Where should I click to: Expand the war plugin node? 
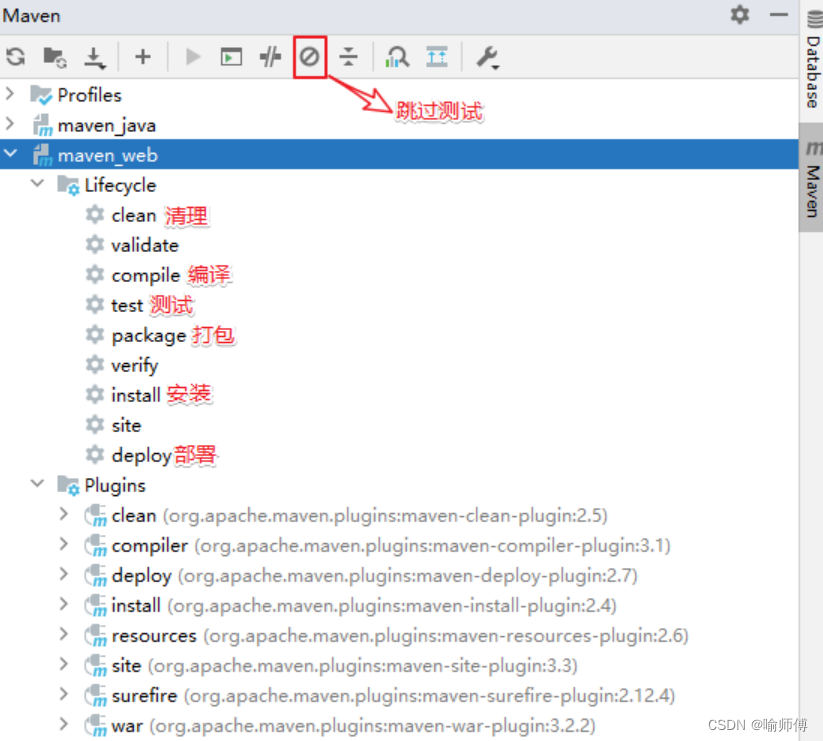tap(64, 724)
